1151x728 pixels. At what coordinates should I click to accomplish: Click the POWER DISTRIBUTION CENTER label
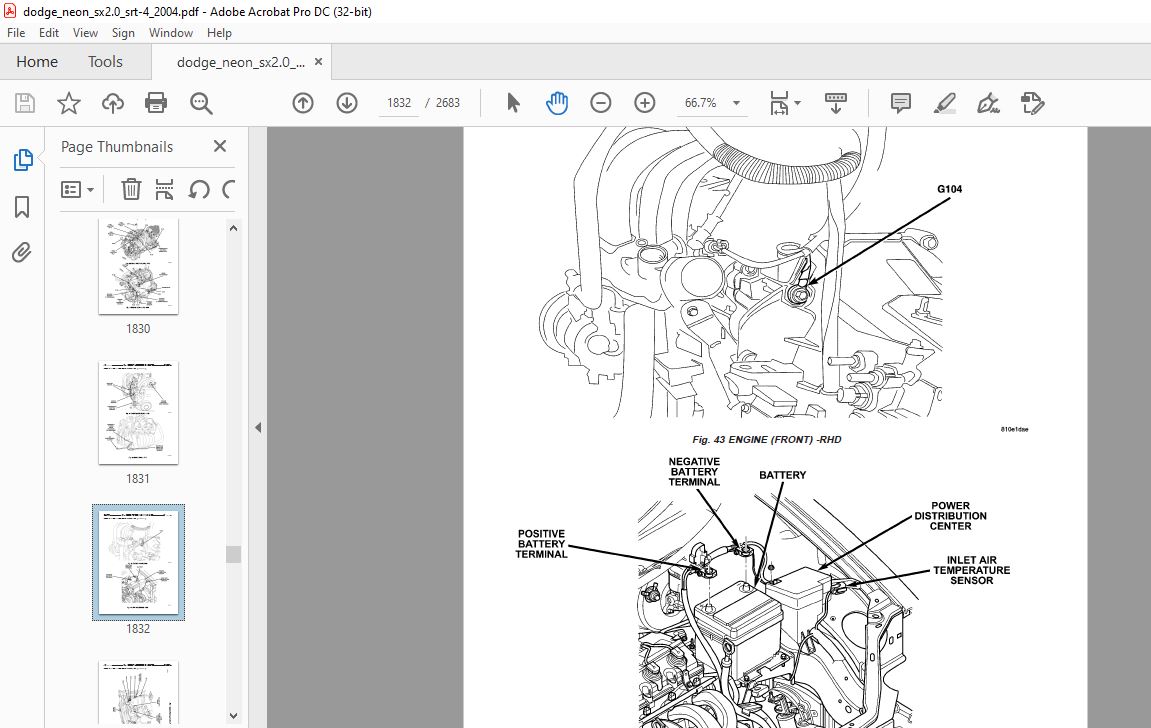pos(950,516)
